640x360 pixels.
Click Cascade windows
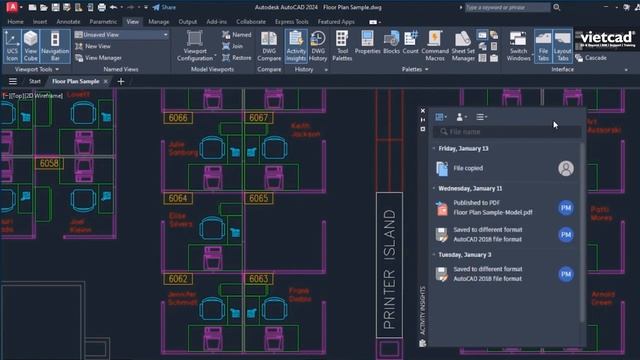pyautogui.click(x=591, y=58)
